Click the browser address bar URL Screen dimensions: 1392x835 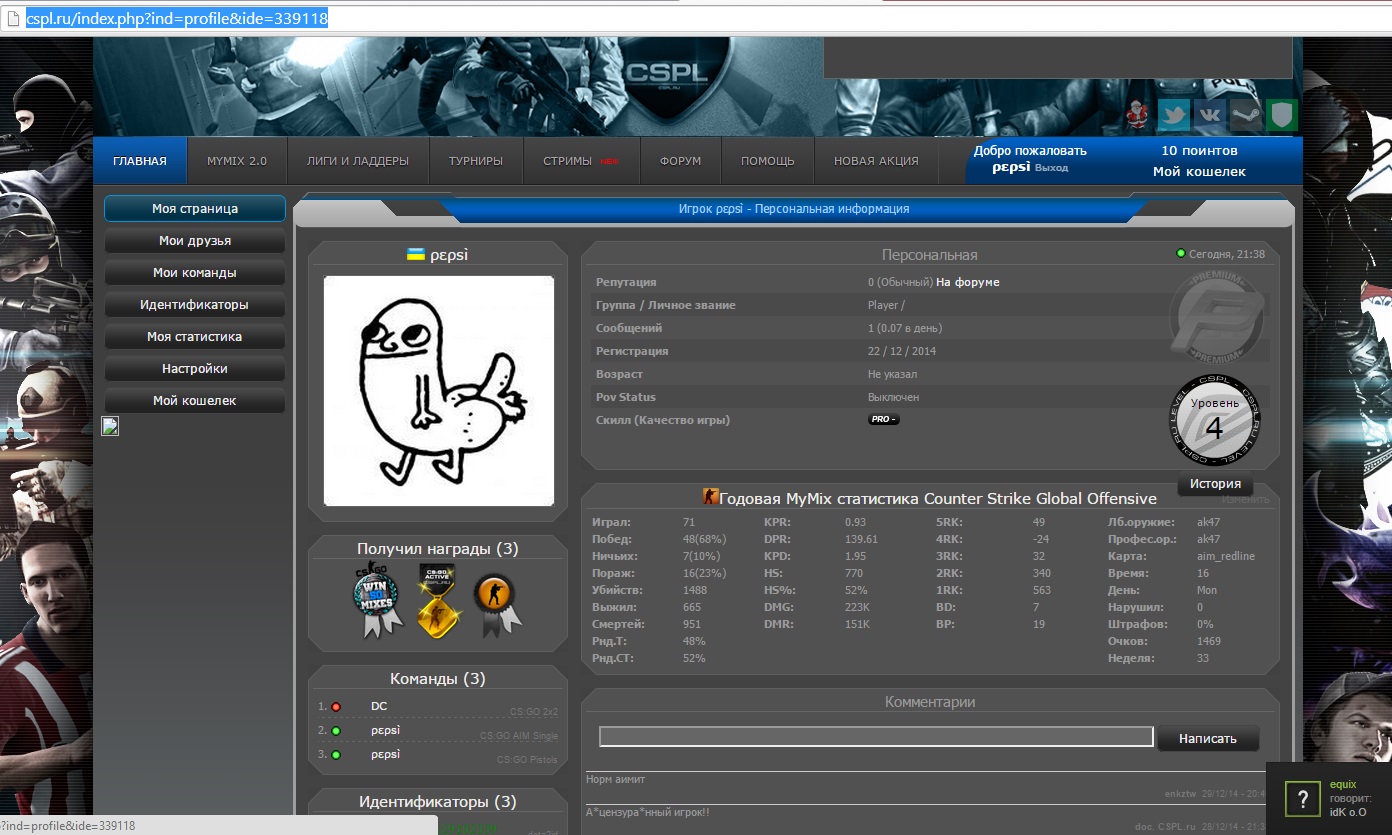(x=177, y=18)
